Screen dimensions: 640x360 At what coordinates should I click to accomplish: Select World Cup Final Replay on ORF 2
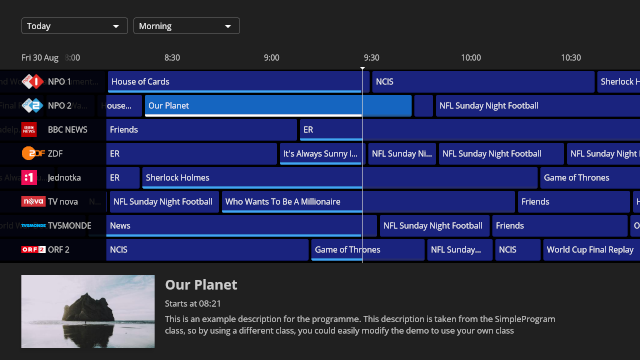click(591, 250)
